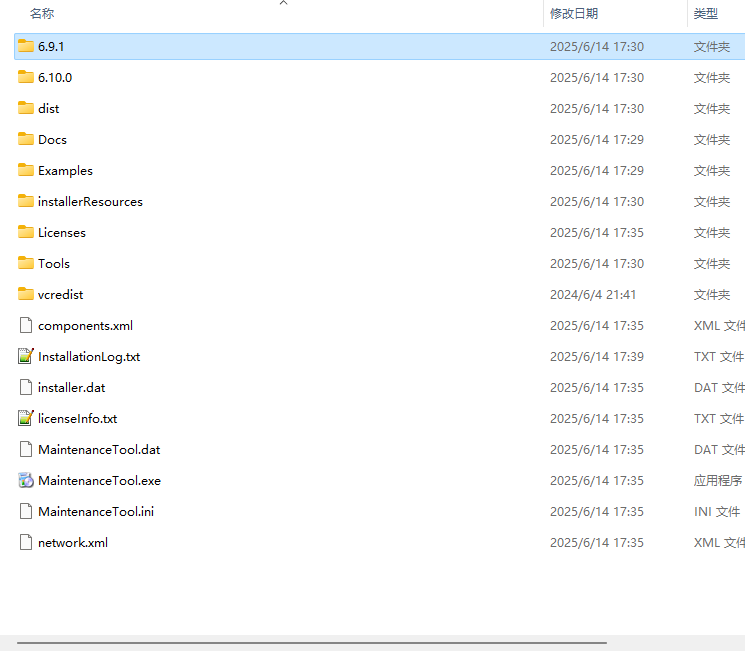
Task: Click the 文件夹 type of Tools row
Action: click(x=711, y=263)
